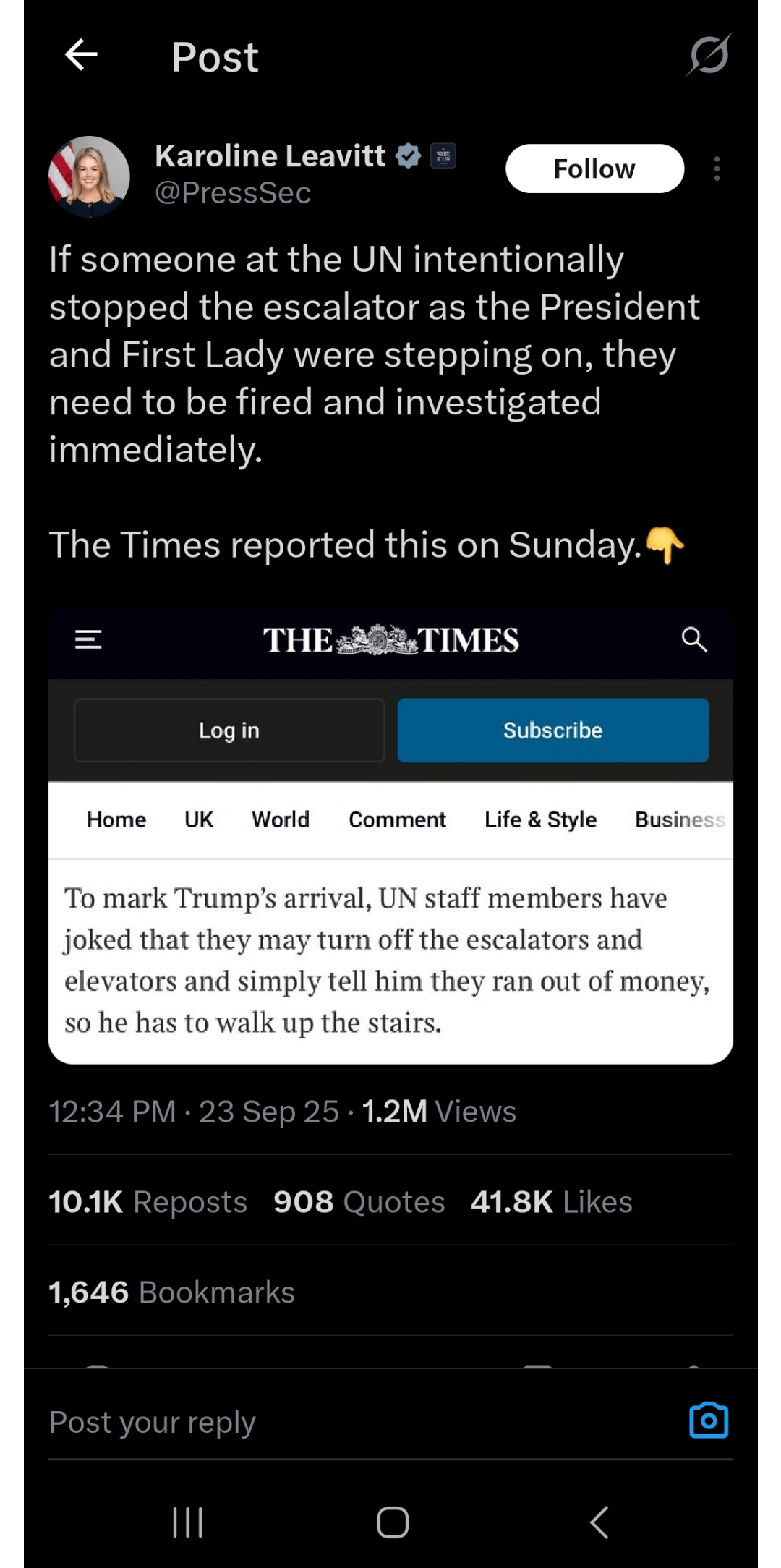View the 10.1K Reposts list

(148, 1202)
